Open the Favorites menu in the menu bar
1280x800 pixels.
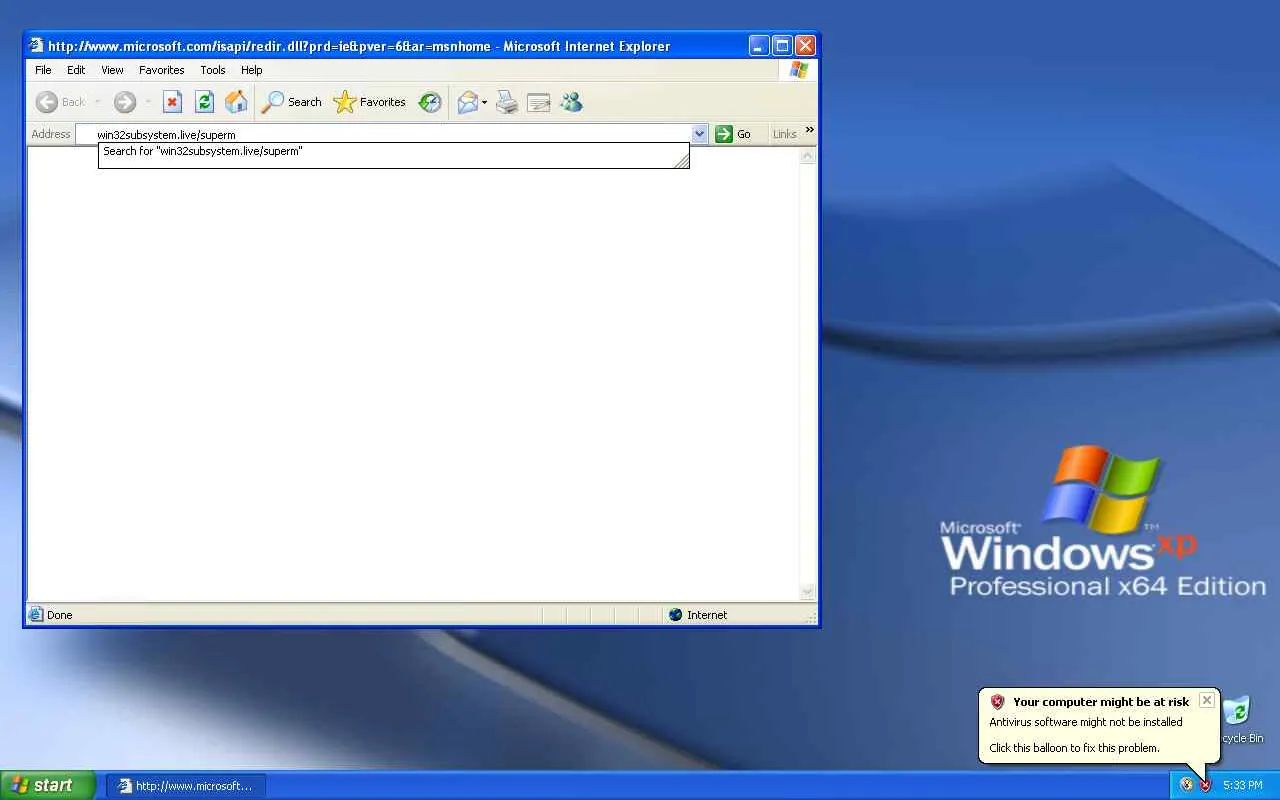(162, 70)
